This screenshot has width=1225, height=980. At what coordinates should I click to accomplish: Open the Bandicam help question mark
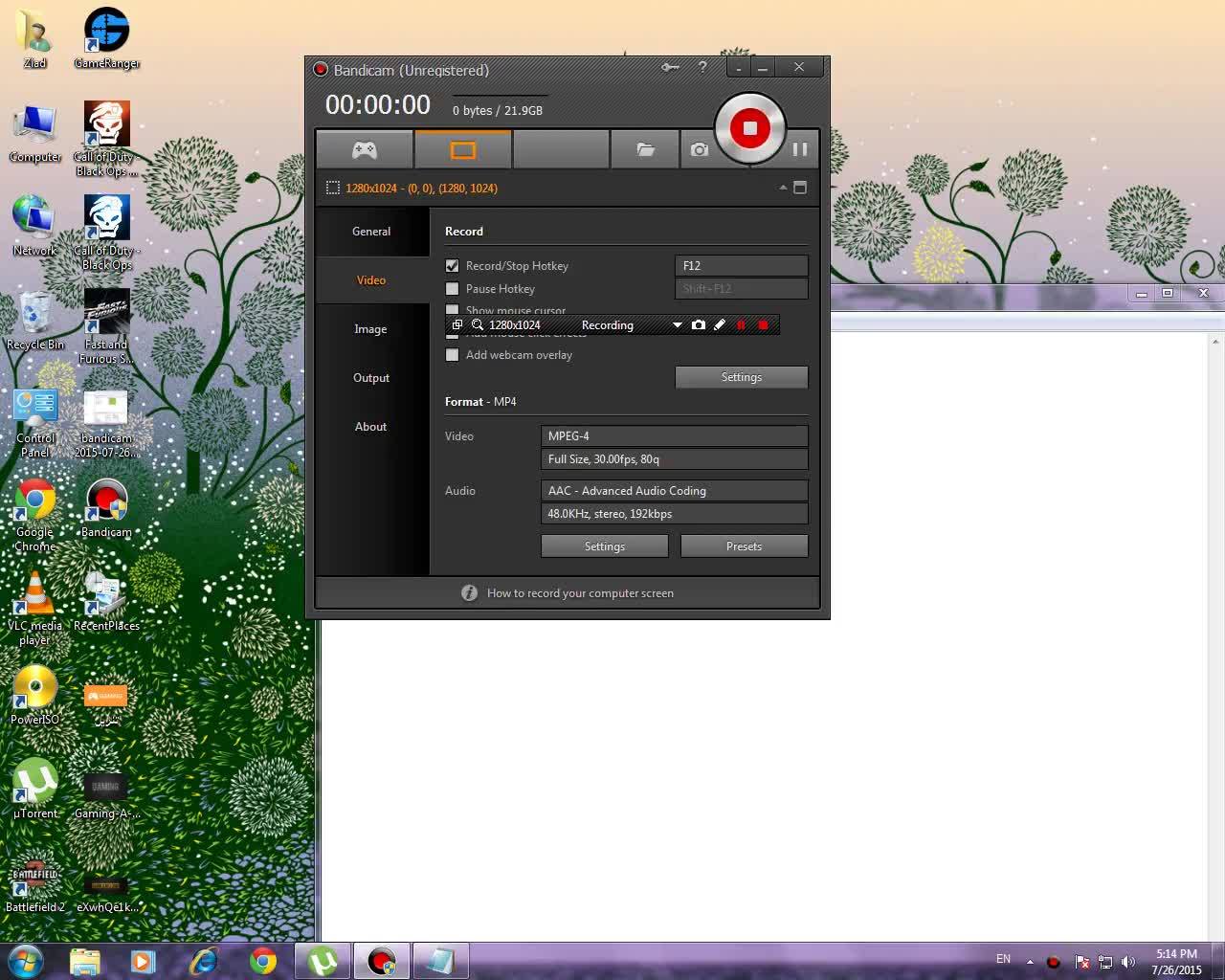click(x=702, y=67)
